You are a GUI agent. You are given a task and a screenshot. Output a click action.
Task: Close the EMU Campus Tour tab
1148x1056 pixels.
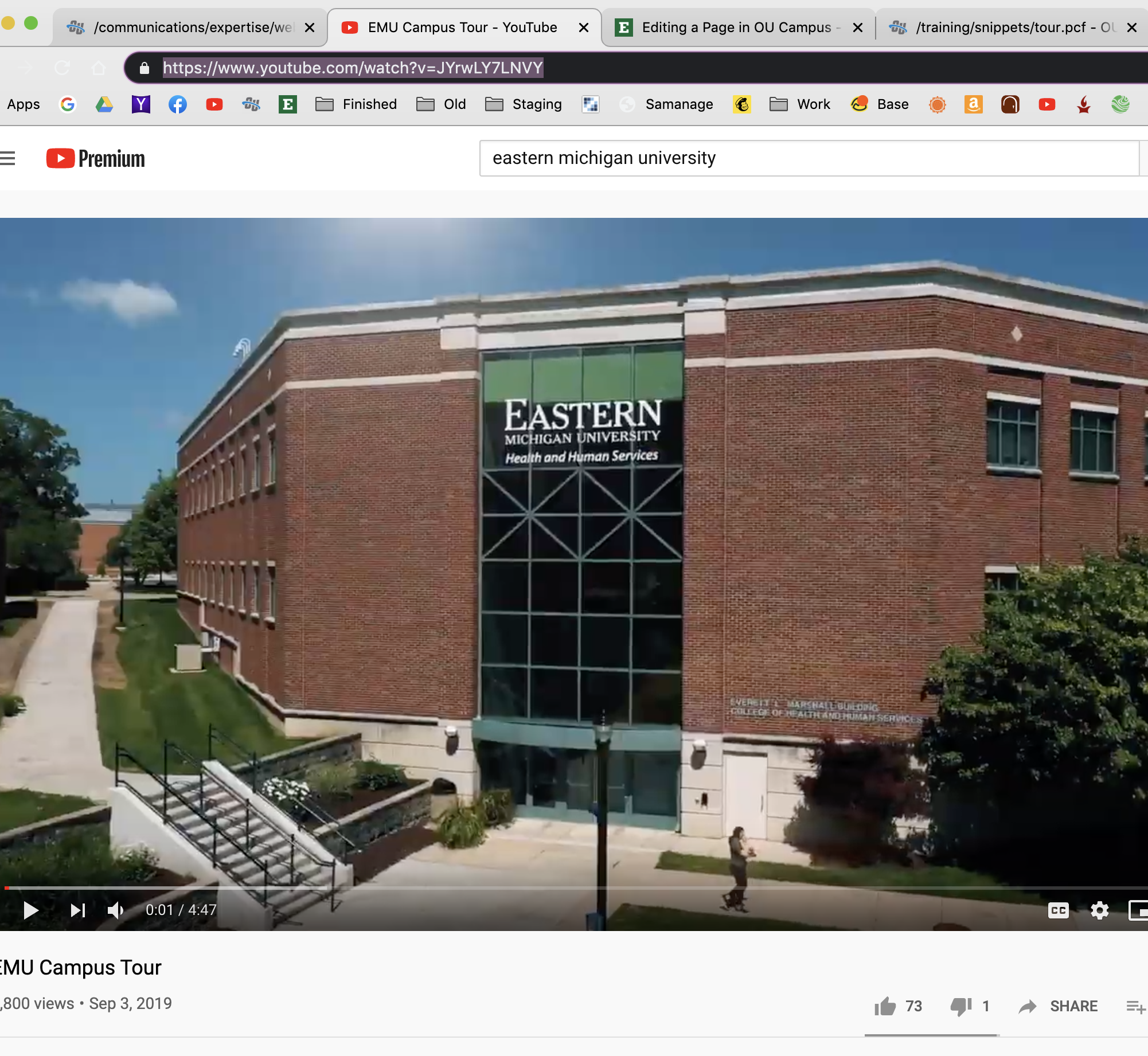point(584,28)
